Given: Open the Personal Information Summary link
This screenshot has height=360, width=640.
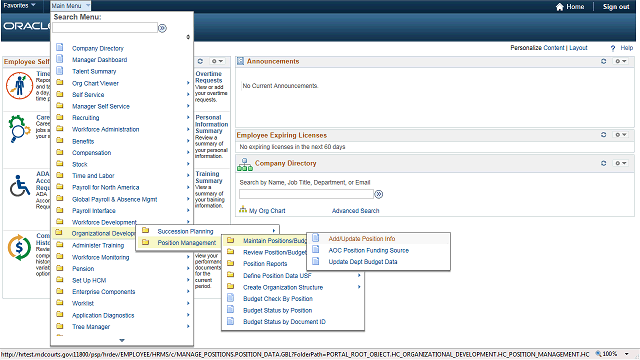Looking at the screenshot, I should [211, 124].
